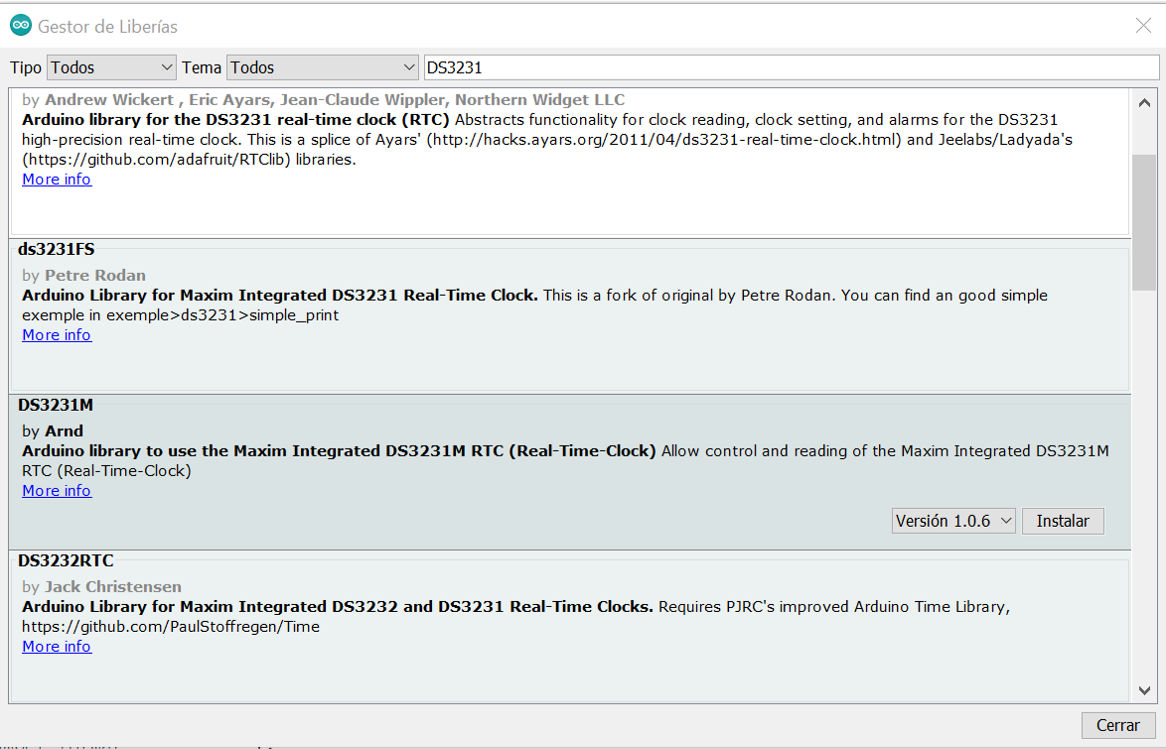This screenshot has width=1166, height=749.
Task: Expand the Versión 1.0.6 dropdown
Action: 954,521
